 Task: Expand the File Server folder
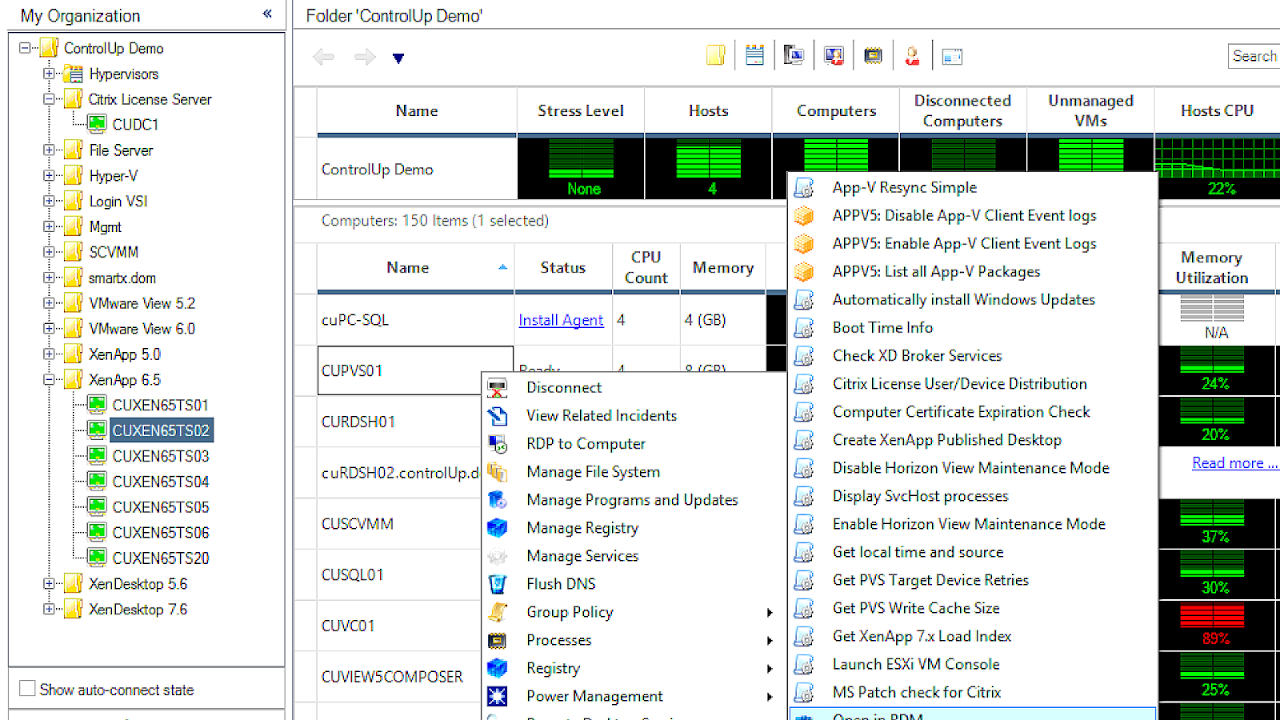pyautogui.click(x=49, y=150)
